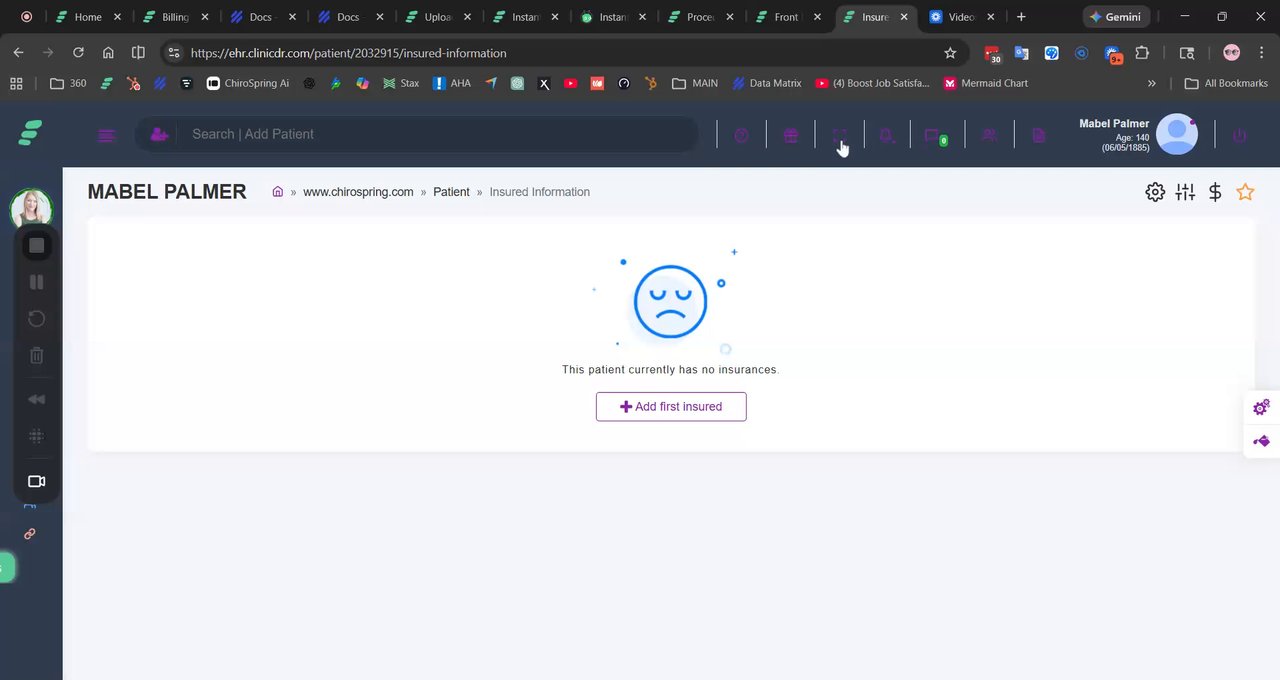Expand the hidden bookmarks chevron

(x=1152, y=83)
